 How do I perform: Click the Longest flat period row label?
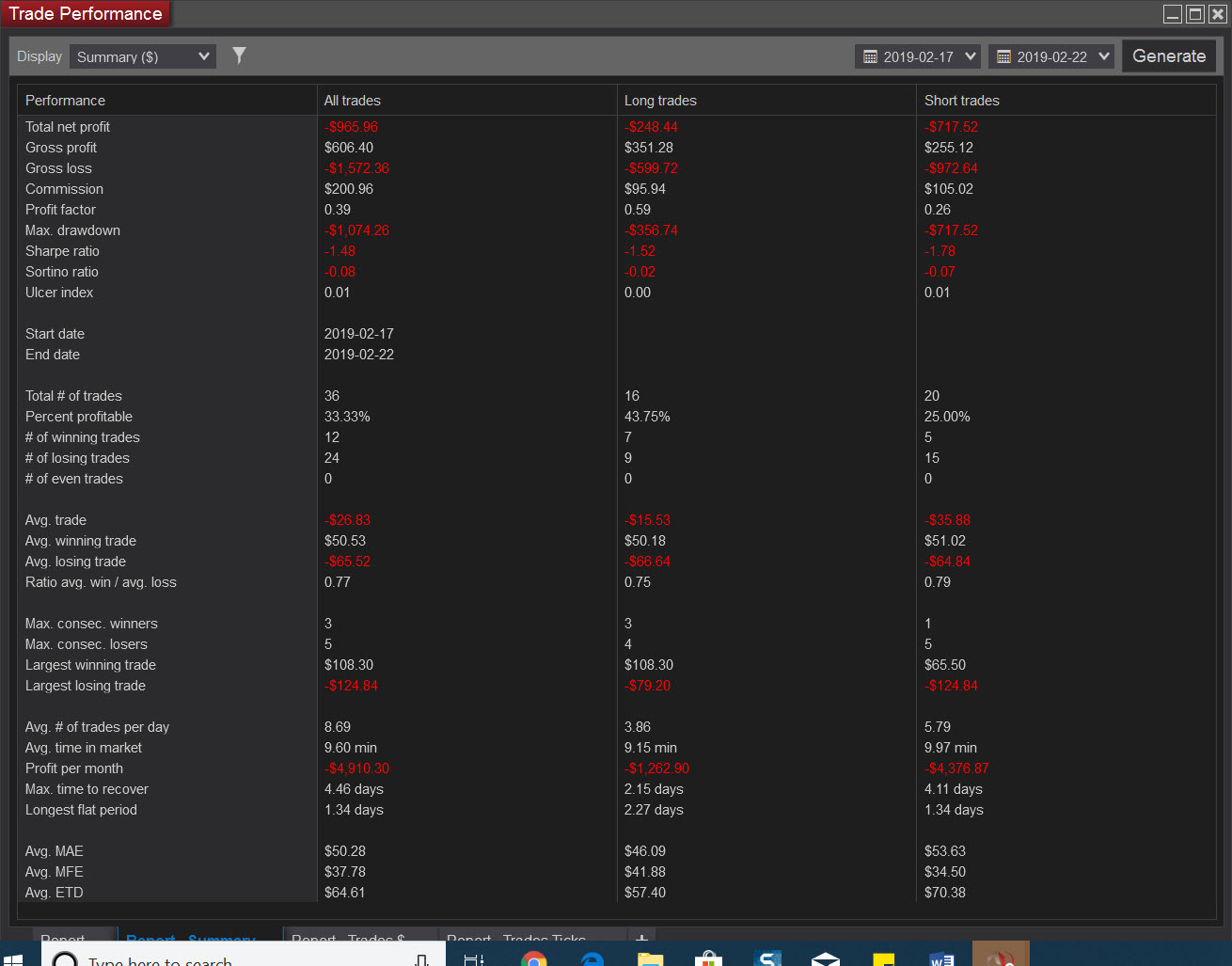point(81,810)
